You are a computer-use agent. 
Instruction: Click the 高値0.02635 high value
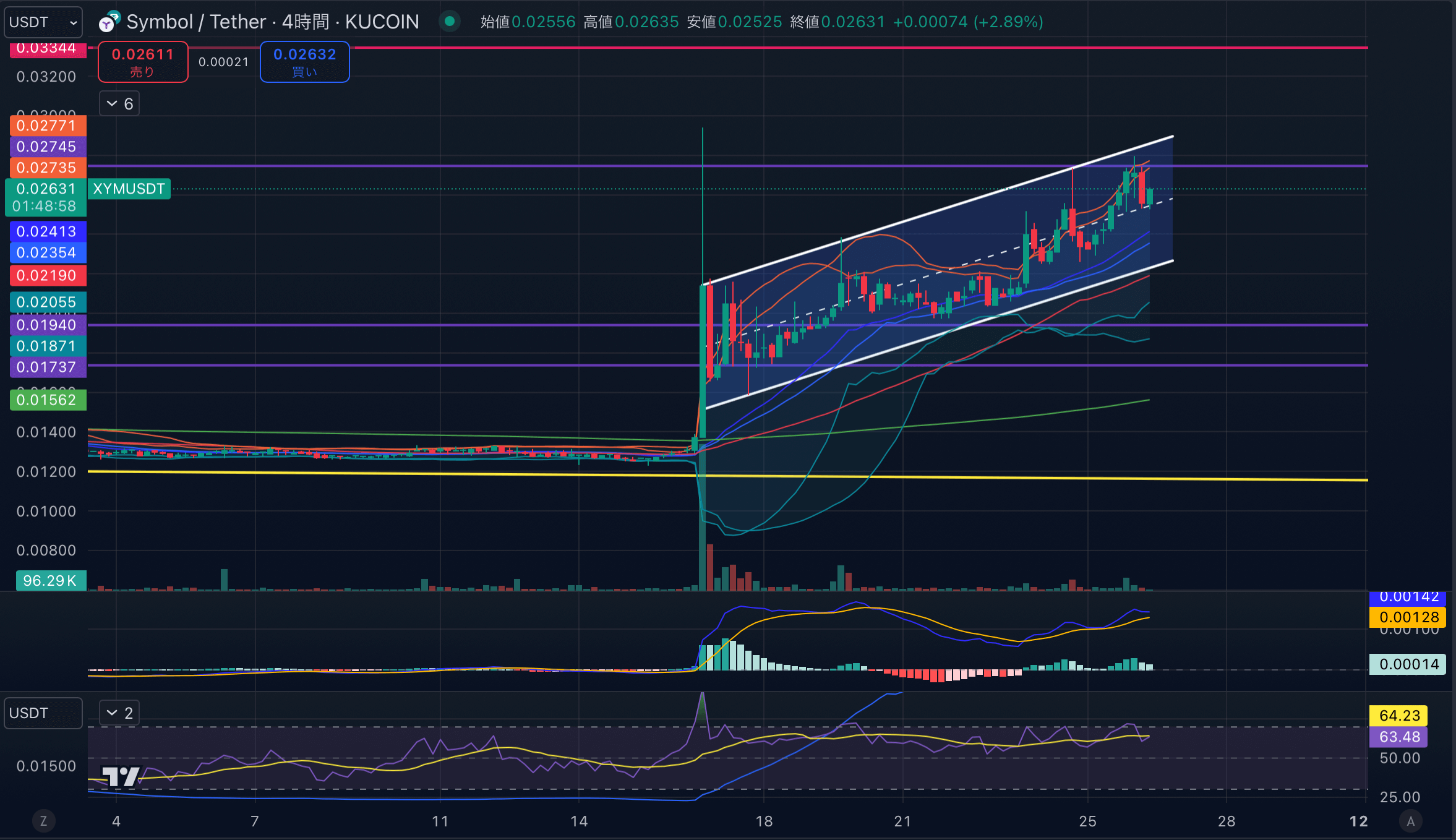pos(631,22)
